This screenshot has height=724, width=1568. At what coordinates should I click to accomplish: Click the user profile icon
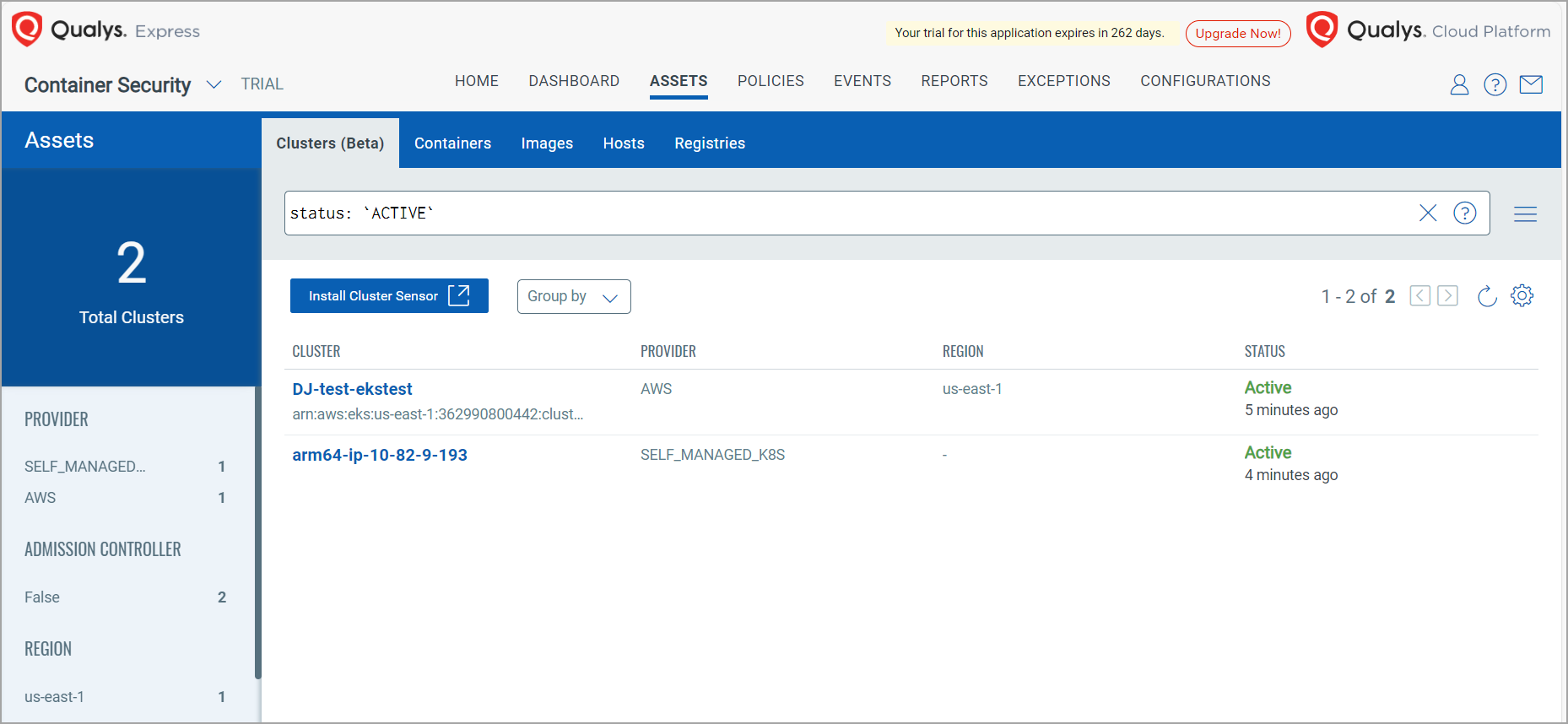1459,84
